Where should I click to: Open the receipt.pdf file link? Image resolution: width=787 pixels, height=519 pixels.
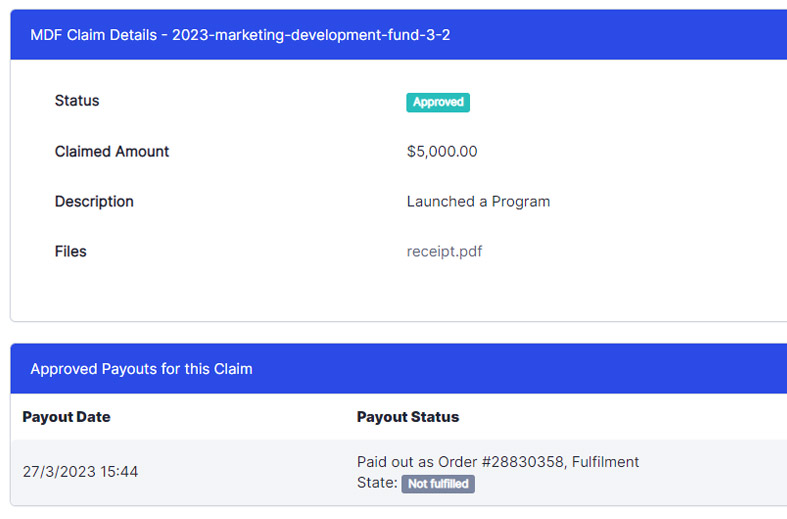(x=444, y=252)
